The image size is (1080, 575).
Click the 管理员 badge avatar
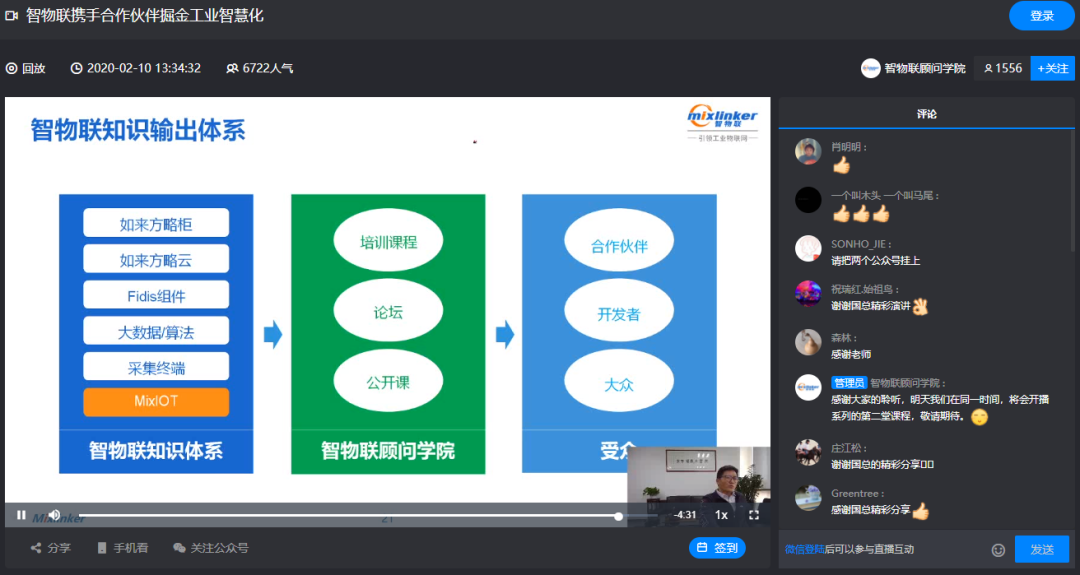pos(808,388)
